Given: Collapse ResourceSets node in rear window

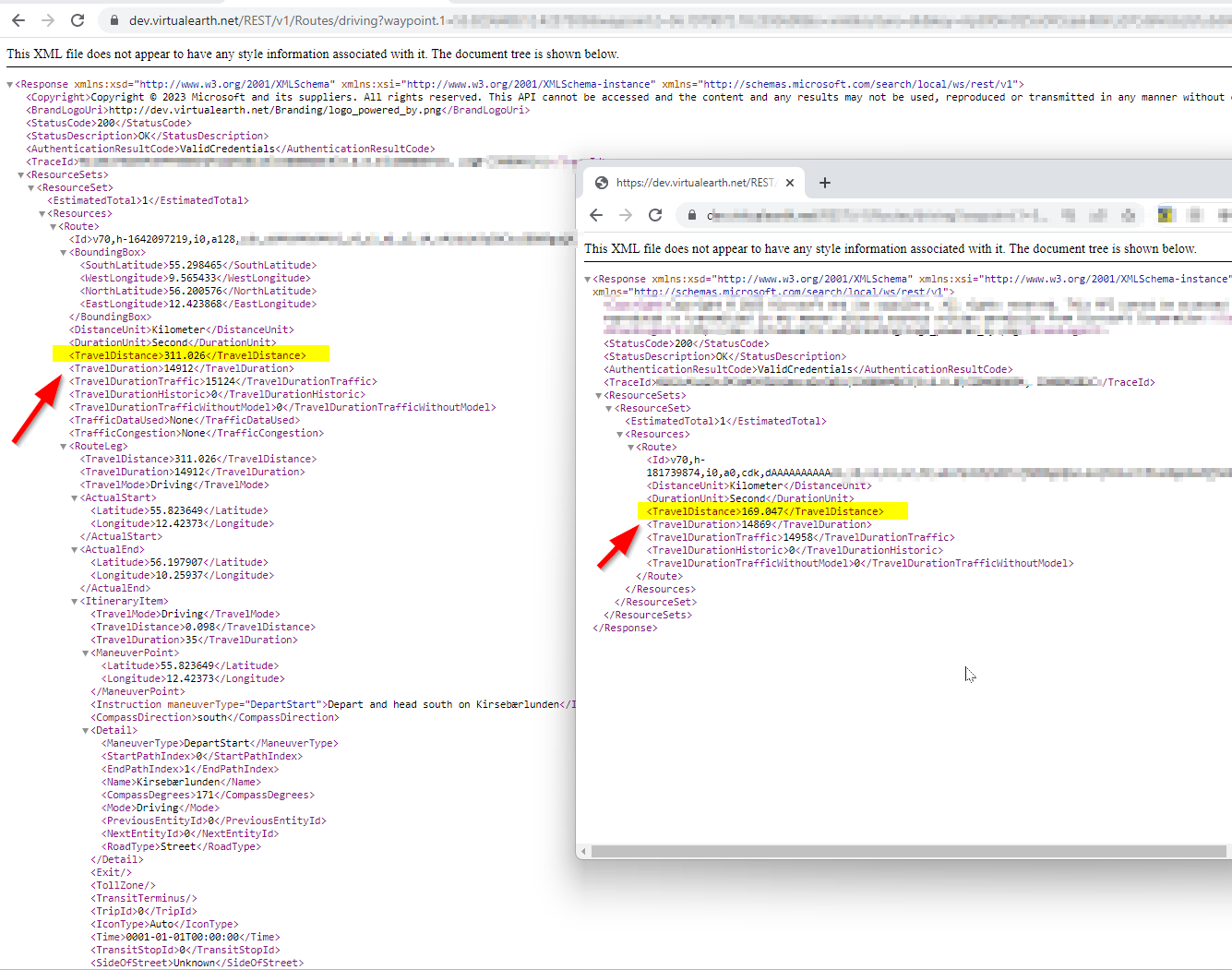Looking at the screenshot, I should point(21,175).
